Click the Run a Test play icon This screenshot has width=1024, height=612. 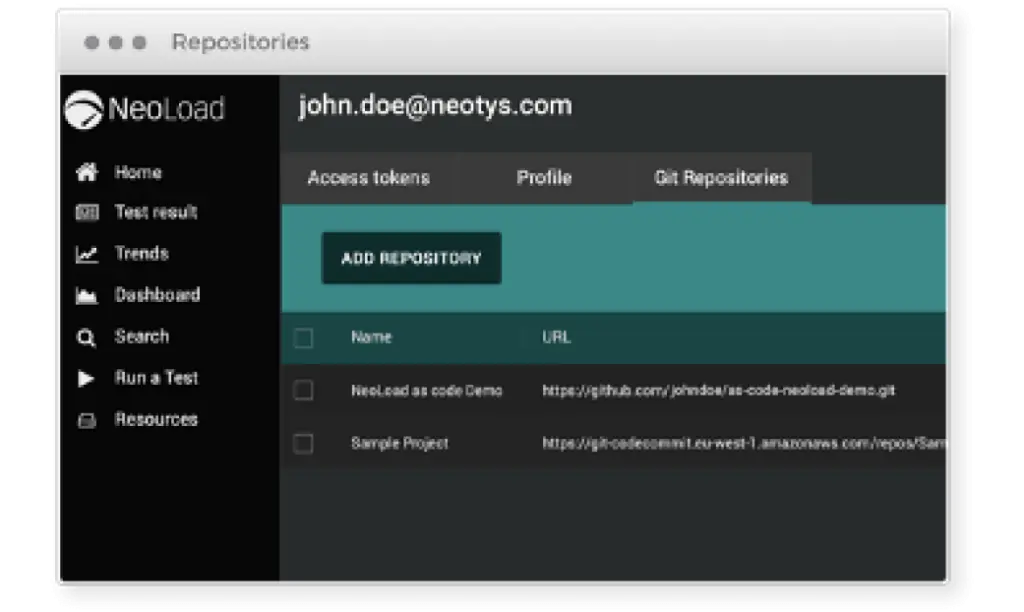click(x=87, y=378)
